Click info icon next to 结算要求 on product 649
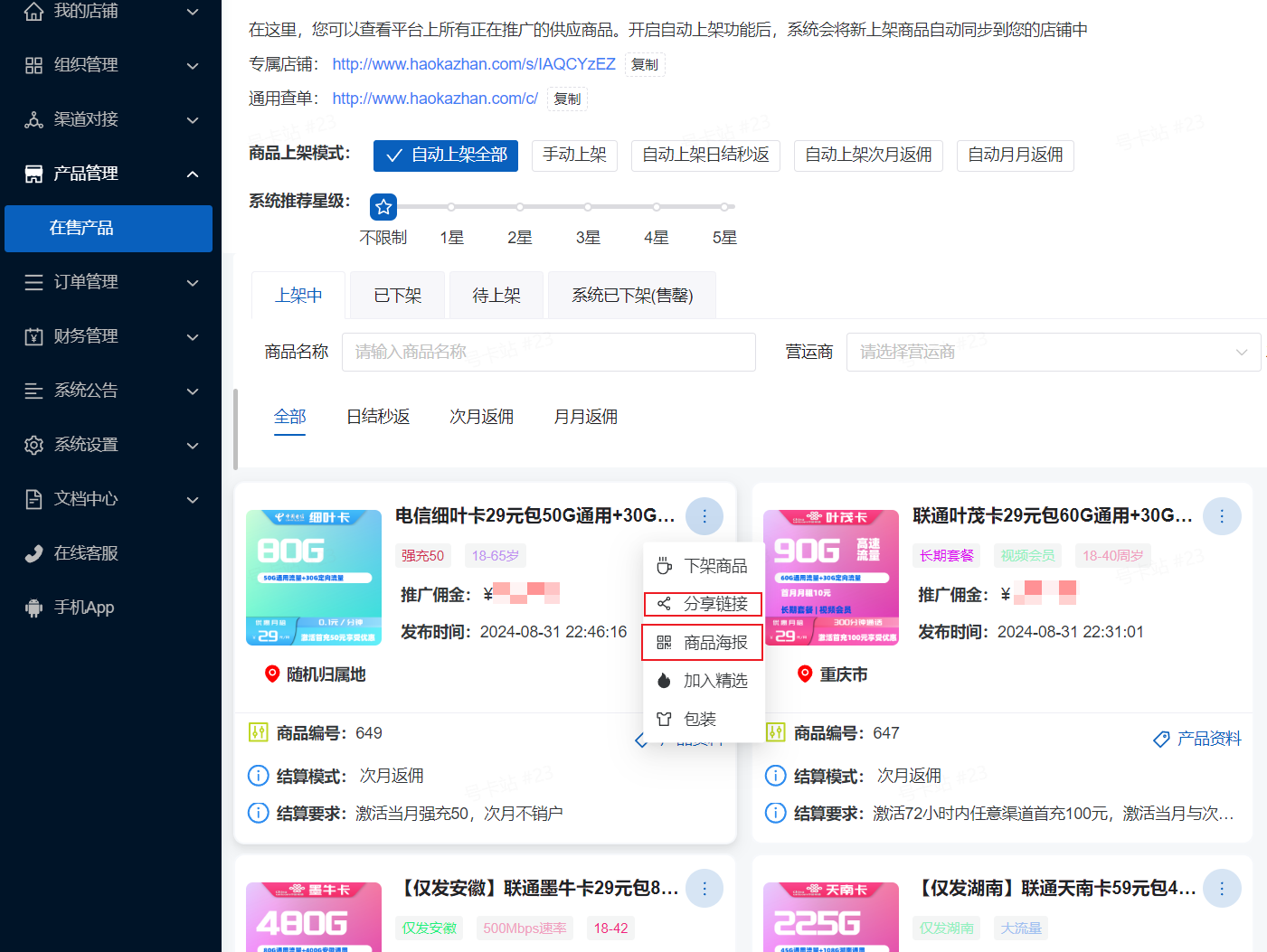 [258, 813]
